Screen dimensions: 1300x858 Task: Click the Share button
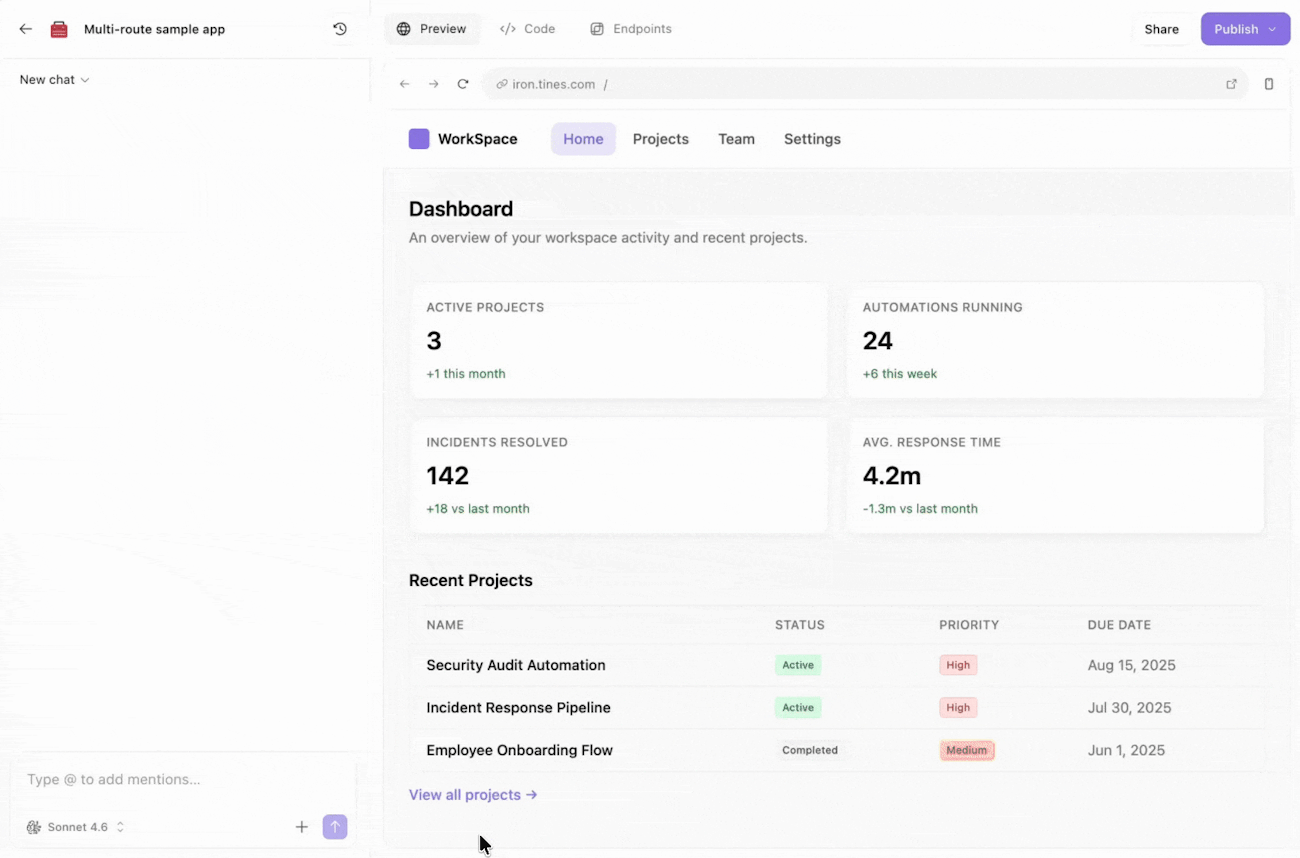click(1162, 29)
